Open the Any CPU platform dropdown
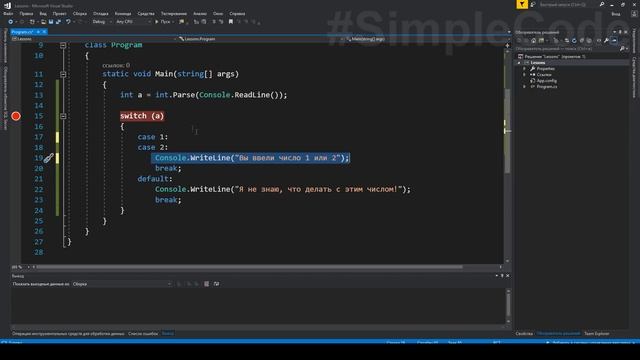This screenshot has height=360, width=640. click(x=133, y=22)
